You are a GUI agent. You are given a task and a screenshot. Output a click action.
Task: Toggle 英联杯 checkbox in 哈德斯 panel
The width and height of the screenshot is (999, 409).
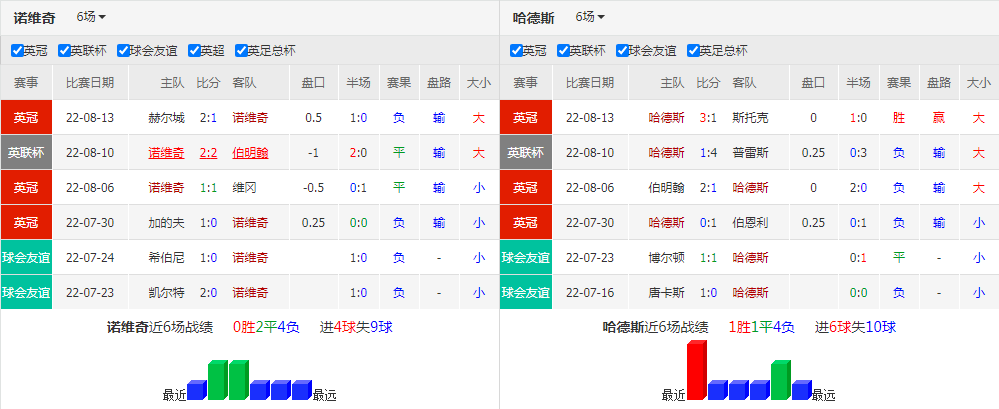pos(563,50)
